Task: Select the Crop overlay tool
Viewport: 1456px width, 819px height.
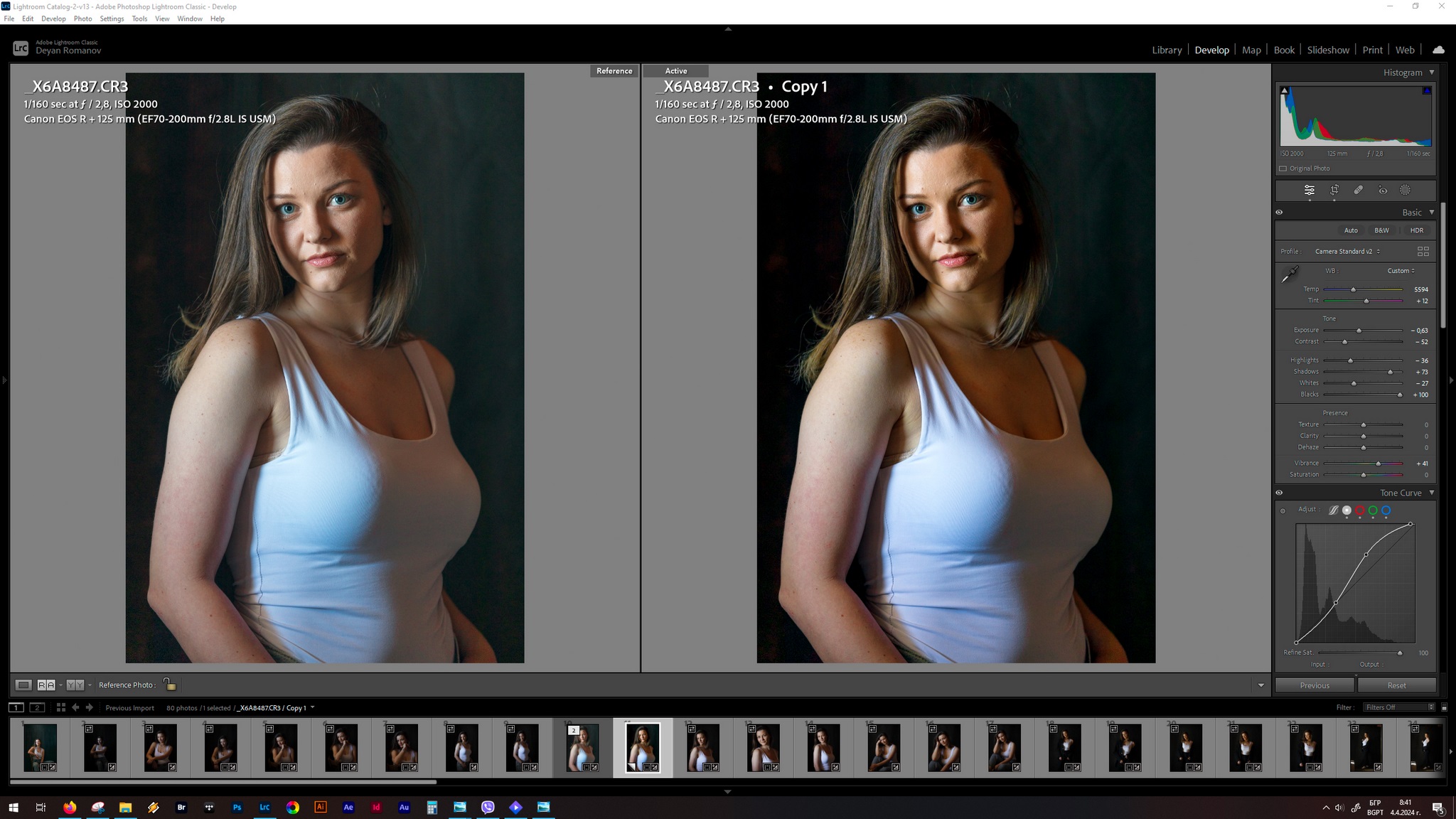Action: click(x=1334, y=190)
